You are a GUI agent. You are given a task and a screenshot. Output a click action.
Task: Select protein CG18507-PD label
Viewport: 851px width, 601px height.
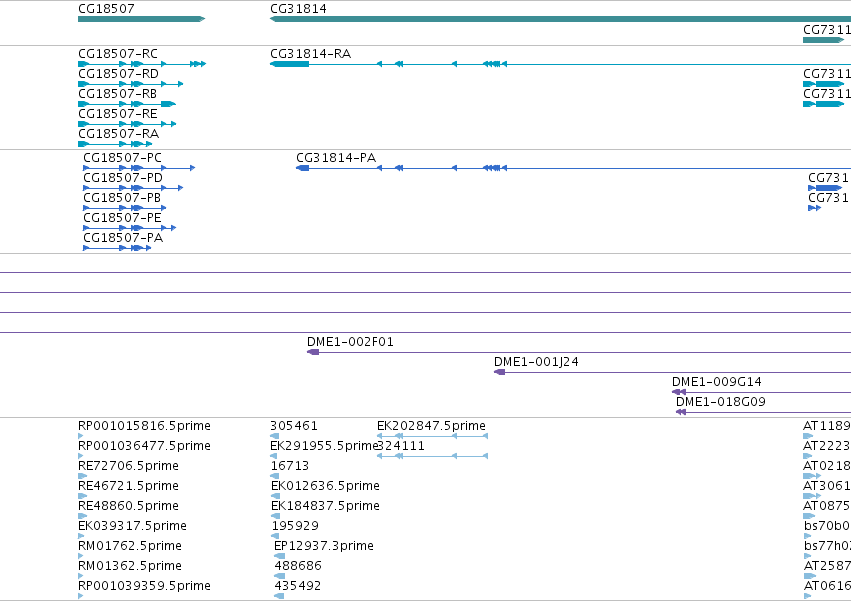pos(123,178)
